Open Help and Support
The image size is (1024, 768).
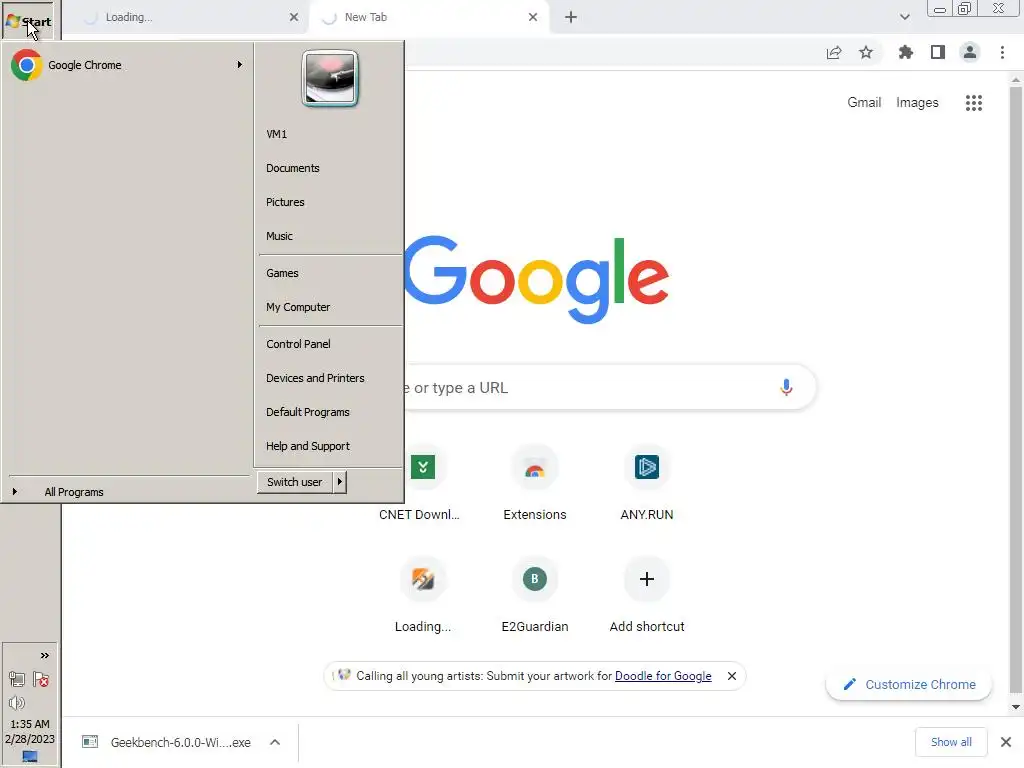tap(308, 446)
